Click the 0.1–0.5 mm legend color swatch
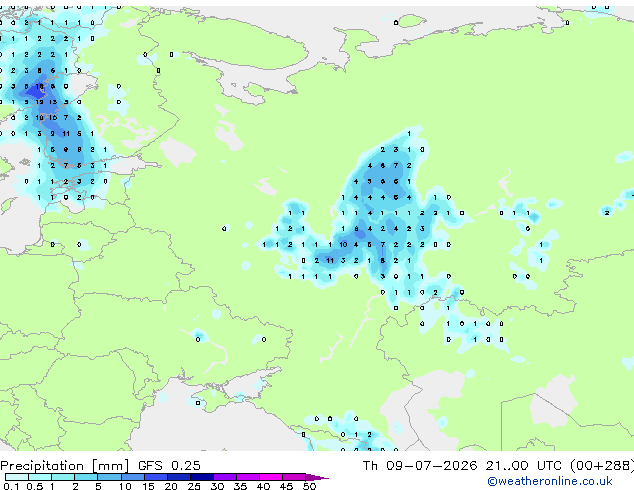The width and height of the screenshot is (634, 490). coord(17,477)
